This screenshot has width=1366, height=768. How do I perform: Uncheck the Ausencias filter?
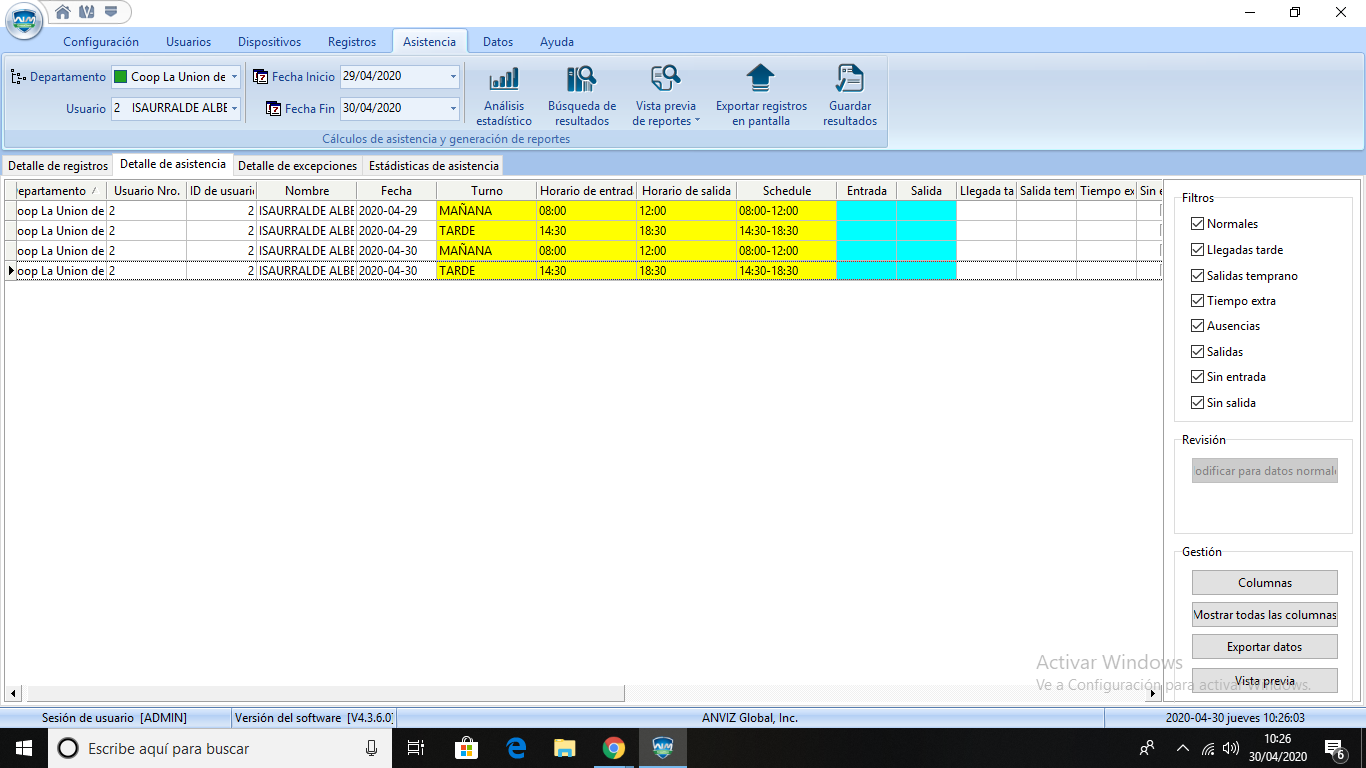click(x=1197, y=326)
